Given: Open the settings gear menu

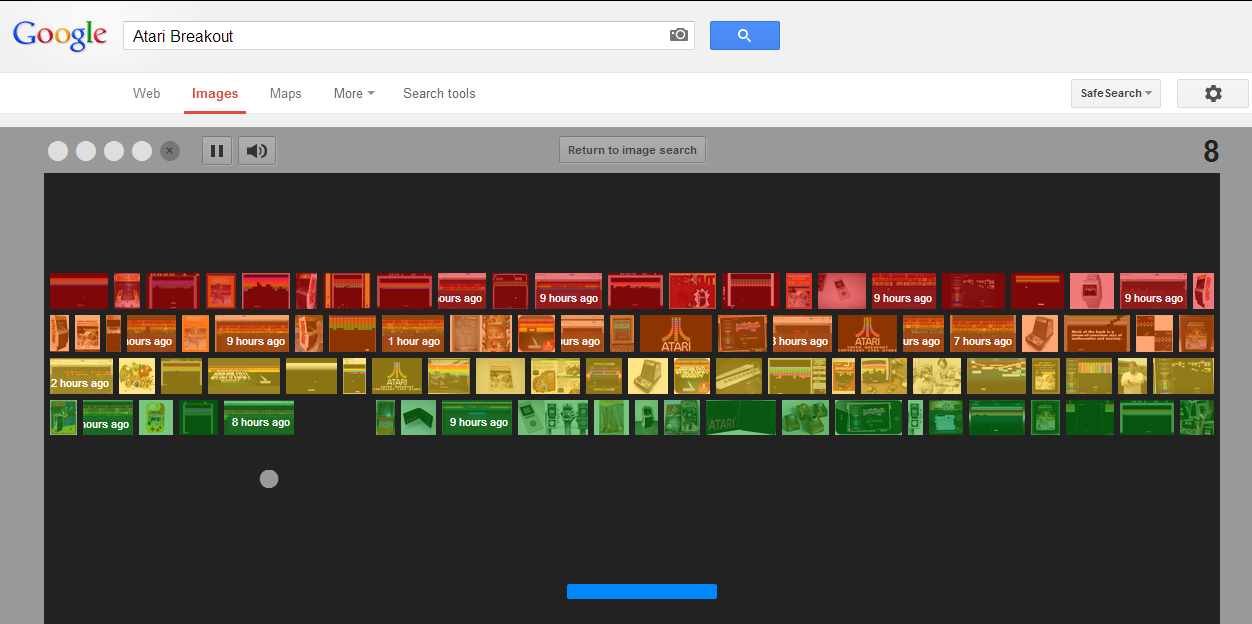Looking at the screenshot, I should (1213, 93).
